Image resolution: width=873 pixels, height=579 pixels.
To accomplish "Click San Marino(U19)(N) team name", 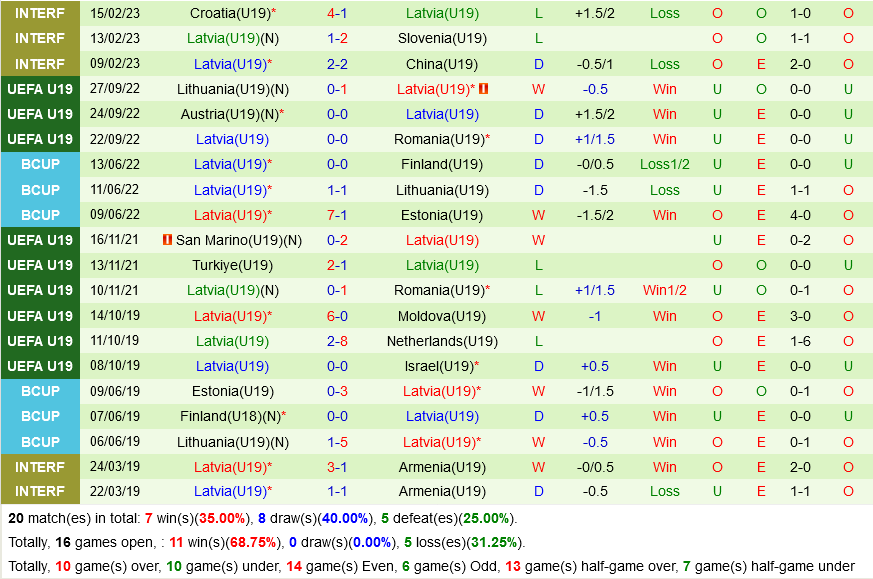I will (x=239, y=240).
